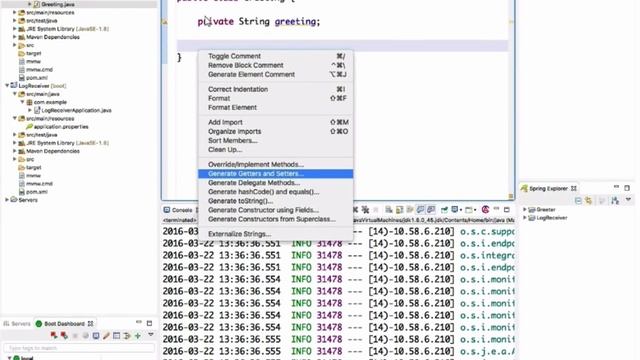Toggle show console when standard error changes

click(x=431, y=210)
